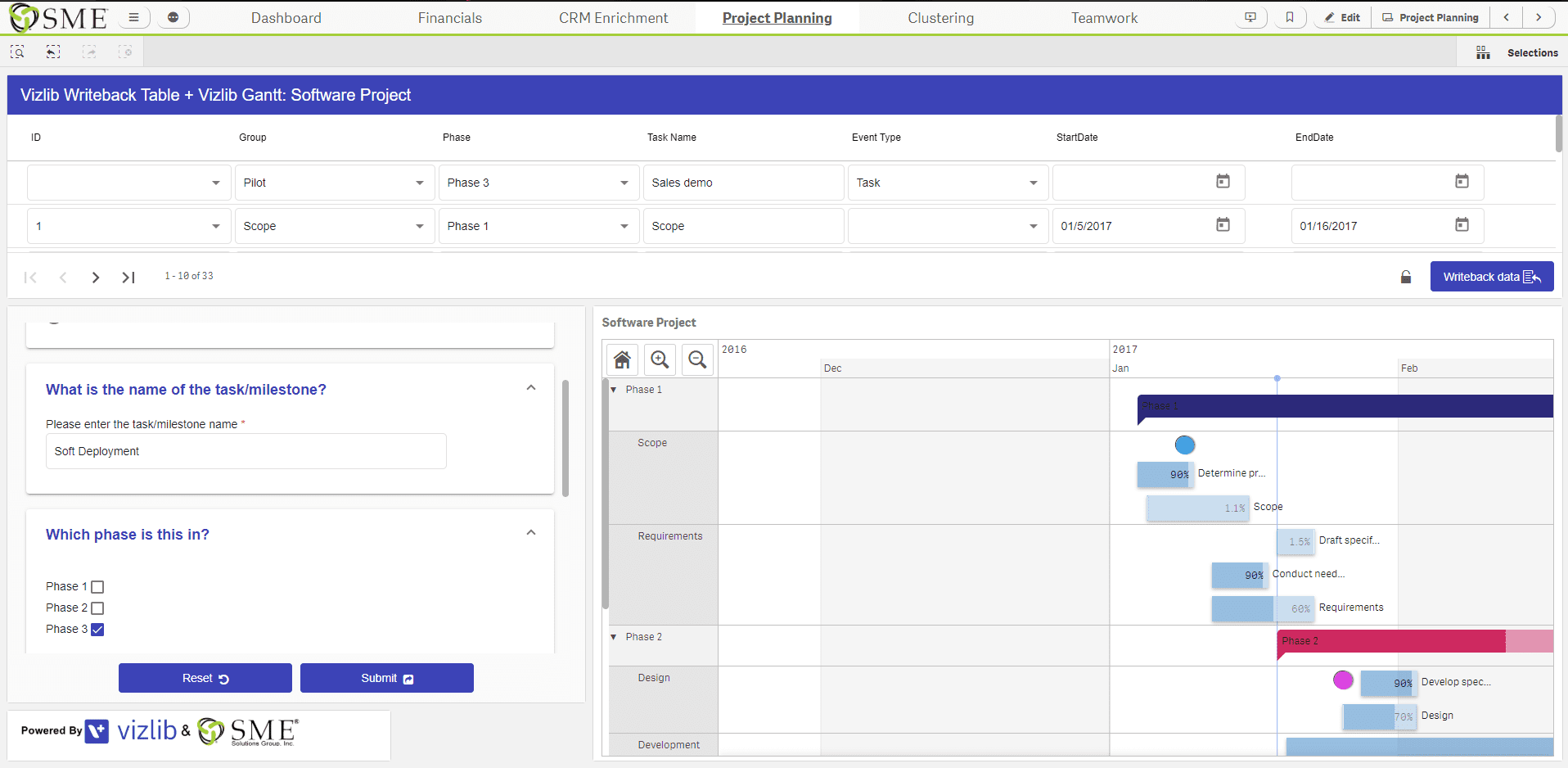Click the Scope task name field
The image size is (1568, 768).
(743, 226)
